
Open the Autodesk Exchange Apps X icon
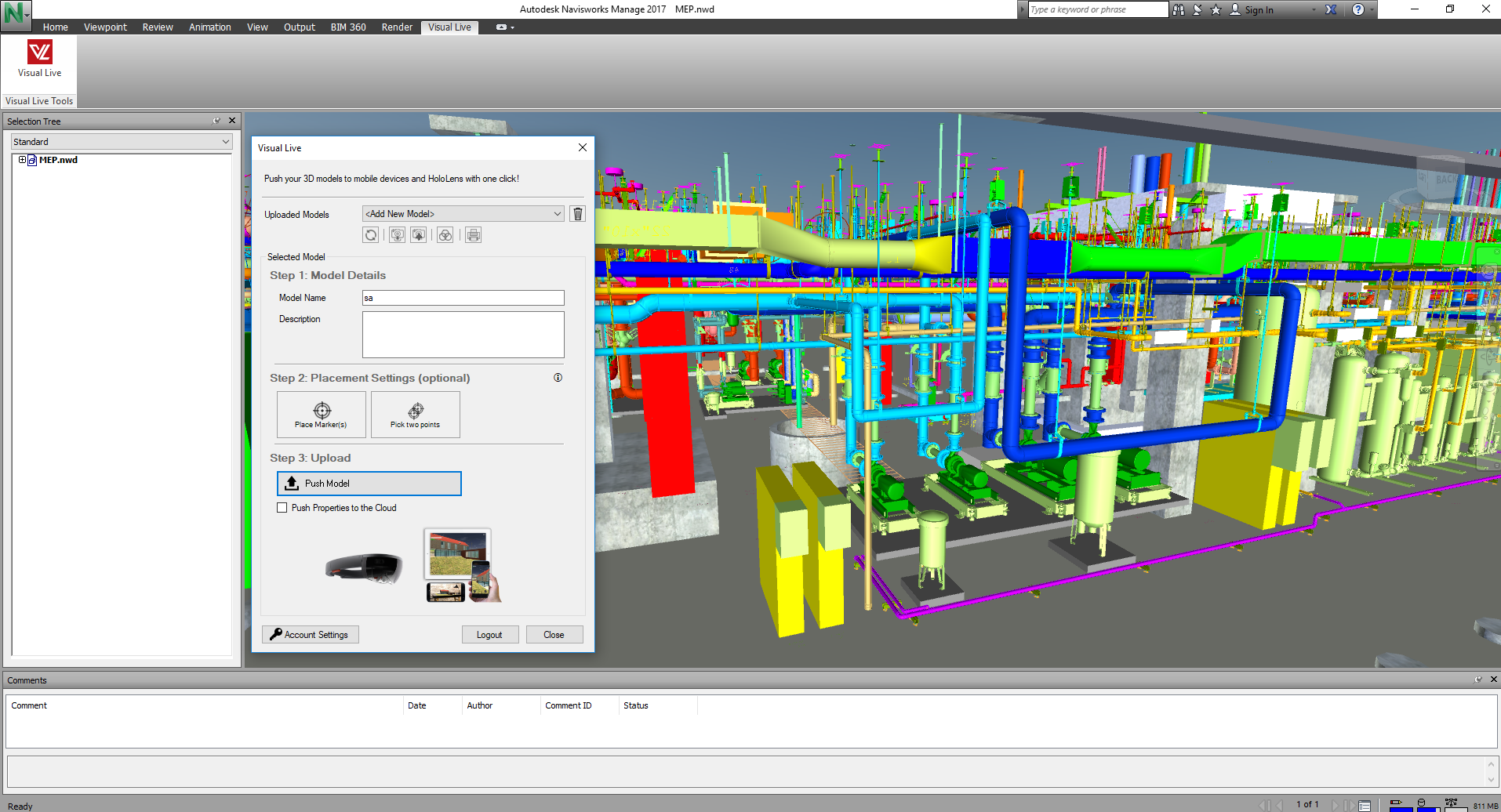click(1331, 9)
